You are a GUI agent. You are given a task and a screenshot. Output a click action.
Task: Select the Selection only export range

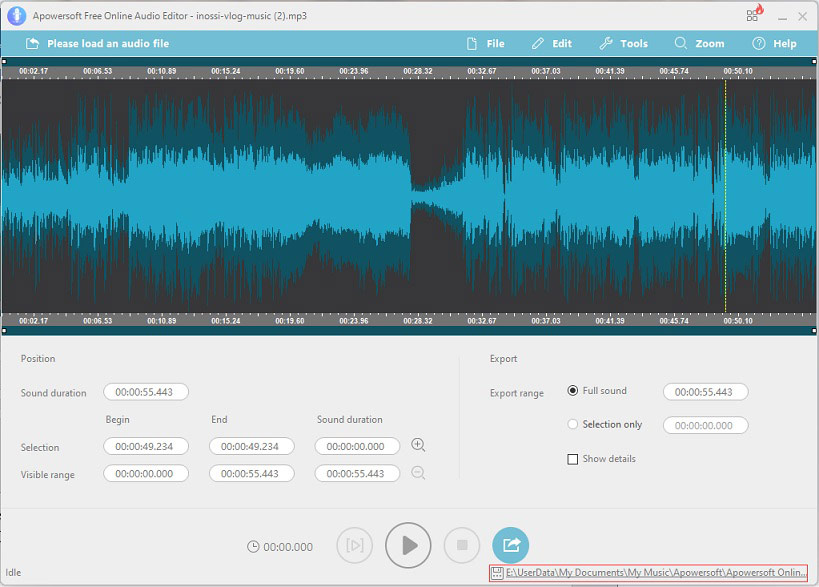pyautogui.click(x=572, y=425)
